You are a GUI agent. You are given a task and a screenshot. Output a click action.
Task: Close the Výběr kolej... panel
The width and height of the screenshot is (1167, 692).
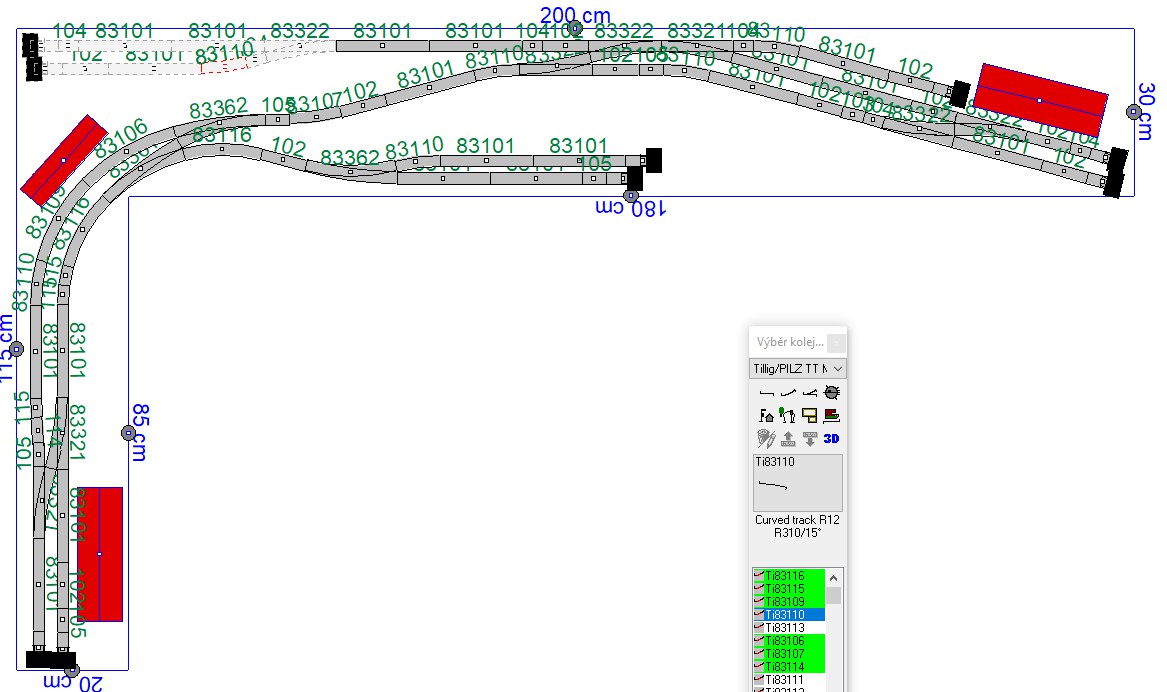(x=836, y=343)
